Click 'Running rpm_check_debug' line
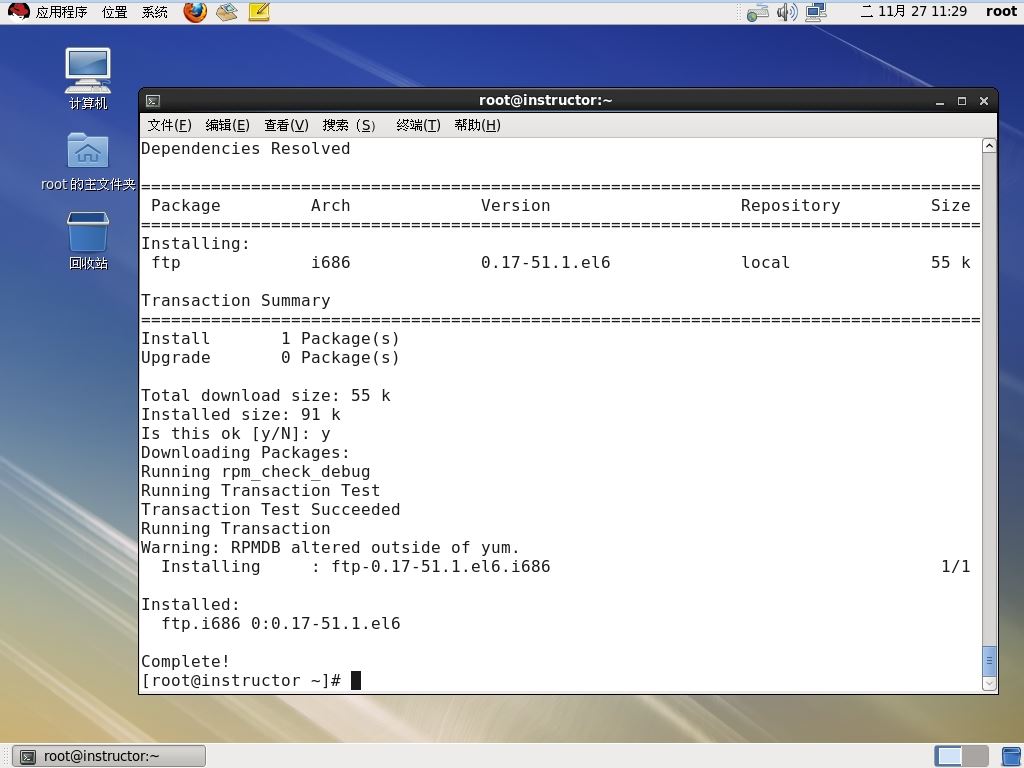Screen dimensions: 1024x768 point(256,472)
